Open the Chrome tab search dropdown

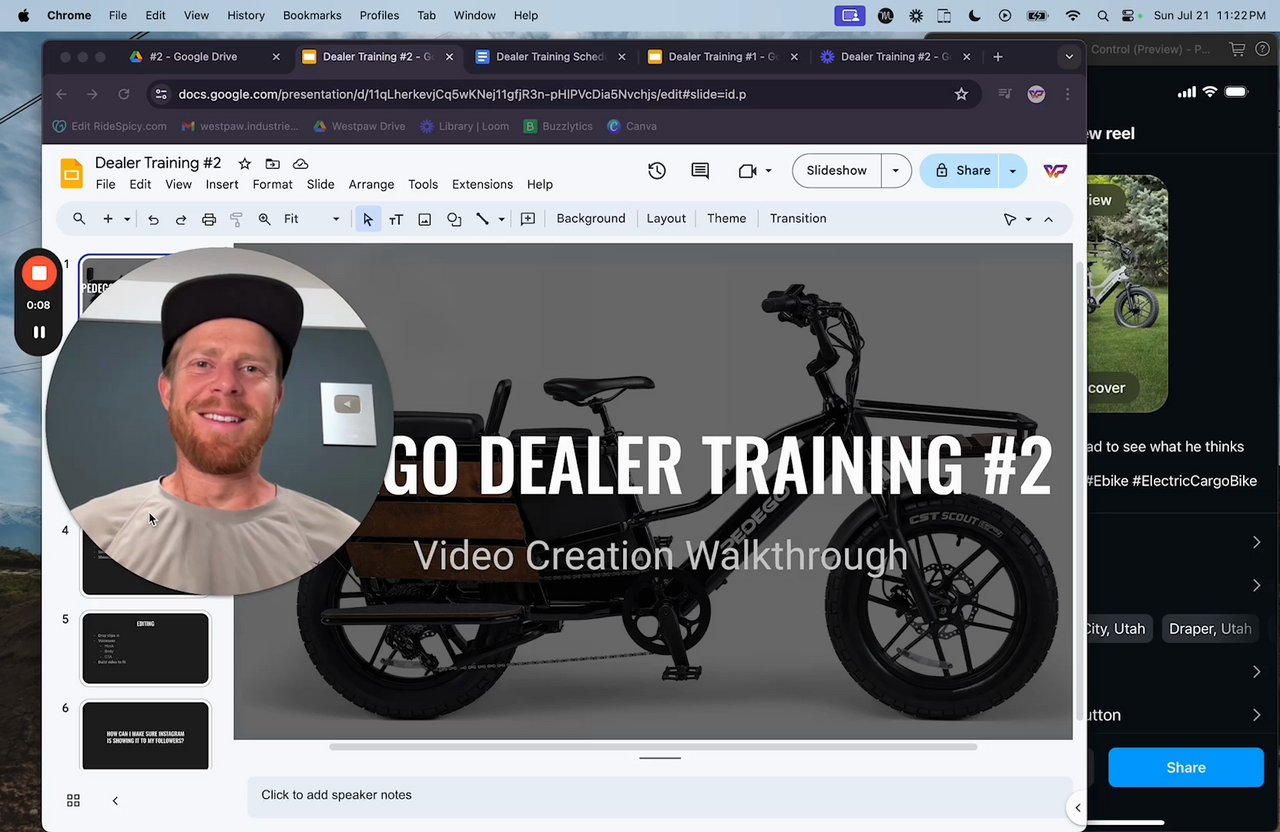(x=1069, y=57)
